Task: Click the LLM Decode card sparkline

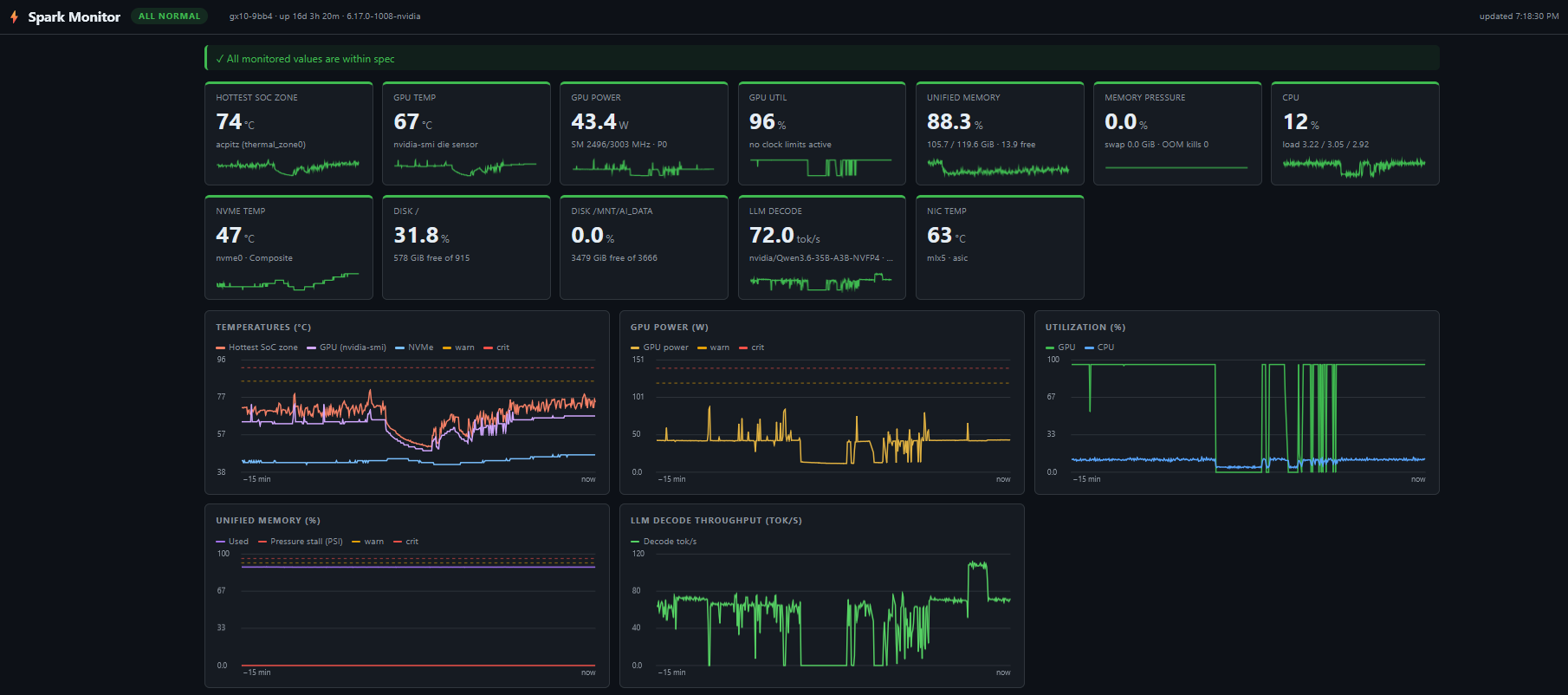Action: click(820, 282)
